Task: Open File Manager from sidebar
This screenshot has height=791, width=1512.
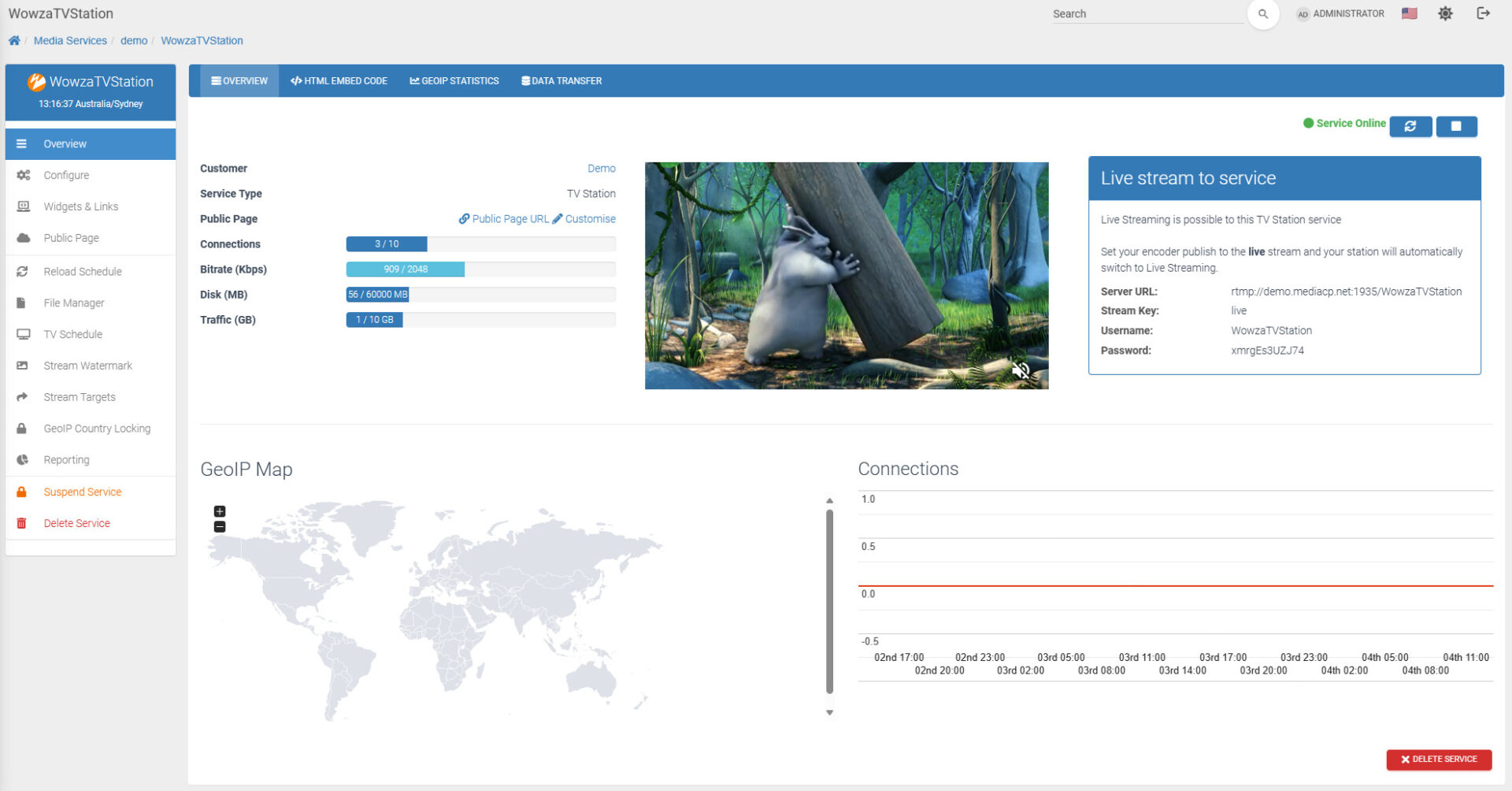Action: pyautogui.click(x=91, y=303)
